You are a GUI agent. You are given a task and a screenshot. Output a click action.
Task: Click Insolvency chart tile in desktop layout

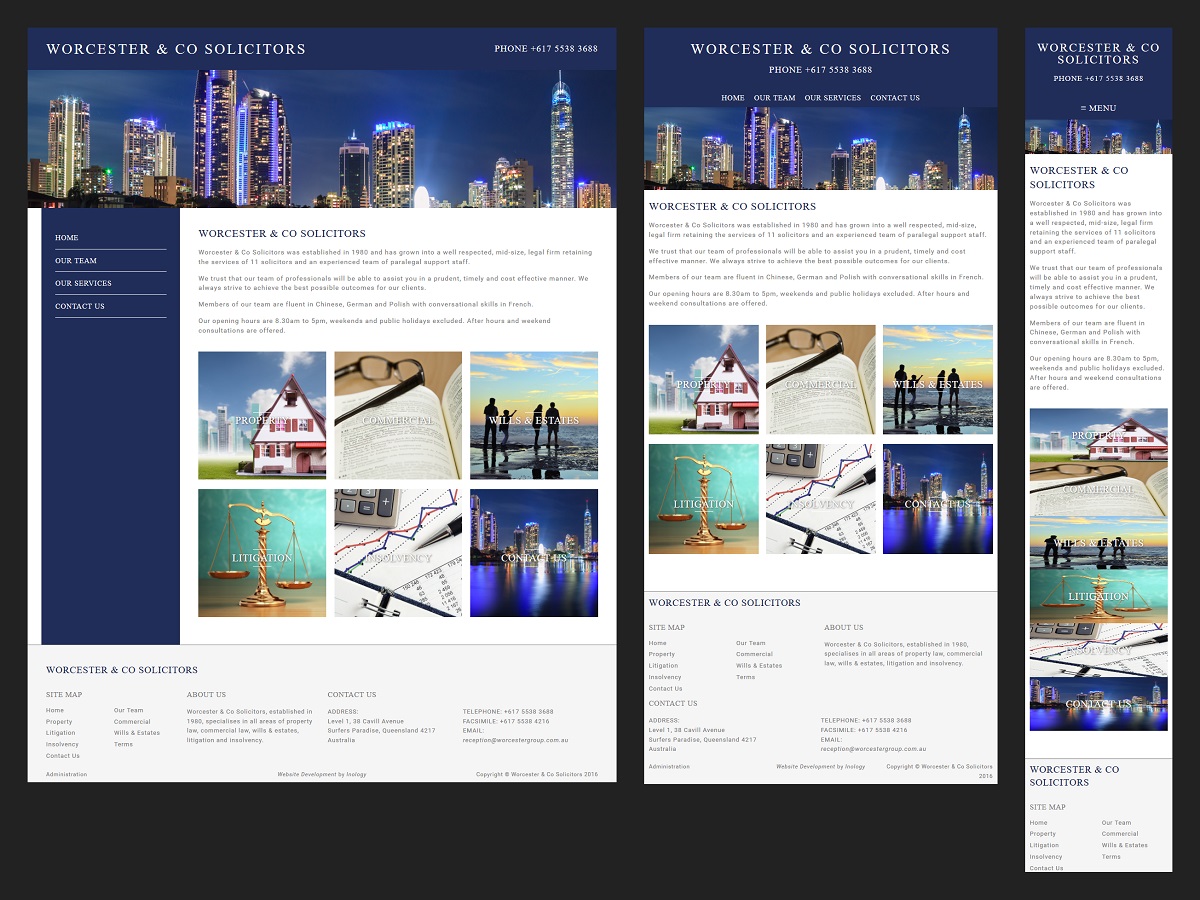tap(398, 553)
